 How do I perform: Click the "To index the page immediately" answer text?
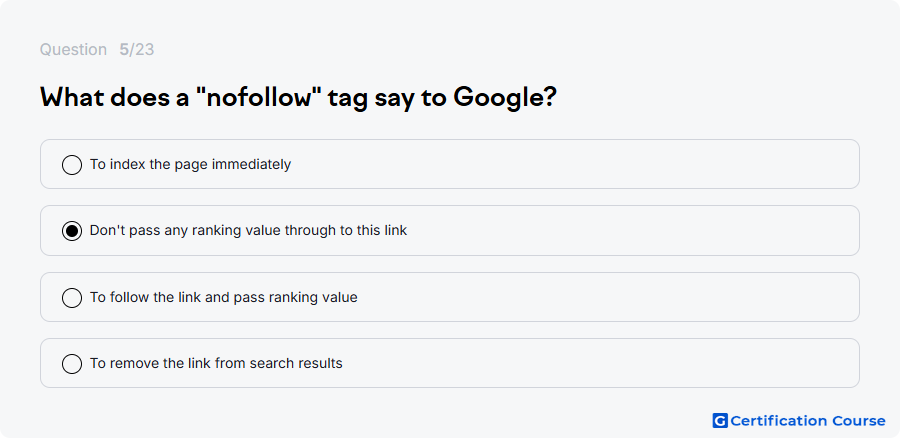point(191,164)
